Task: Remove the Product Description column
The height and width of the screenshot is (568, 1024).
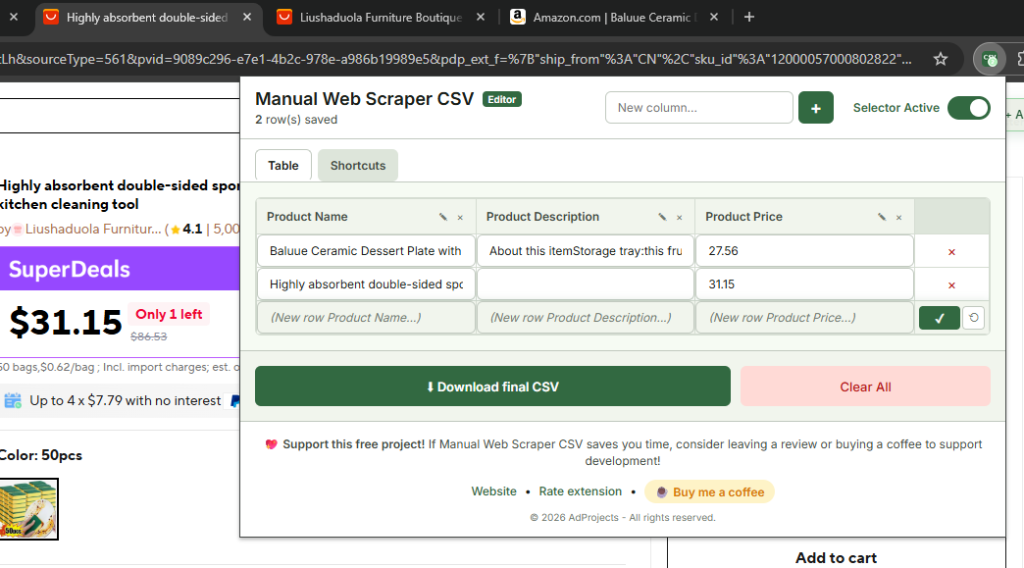Action: [680, 217]
